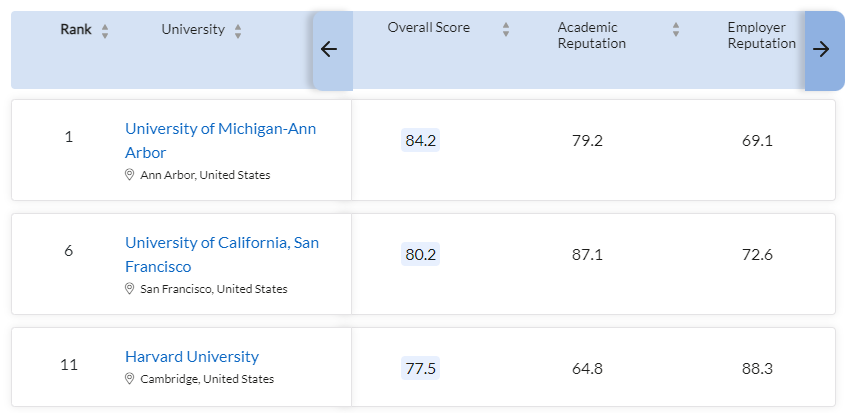Click the Ann Arbor location pin icon
The image size is (847, 413).
pyautogui.click(x=129, y=175)
